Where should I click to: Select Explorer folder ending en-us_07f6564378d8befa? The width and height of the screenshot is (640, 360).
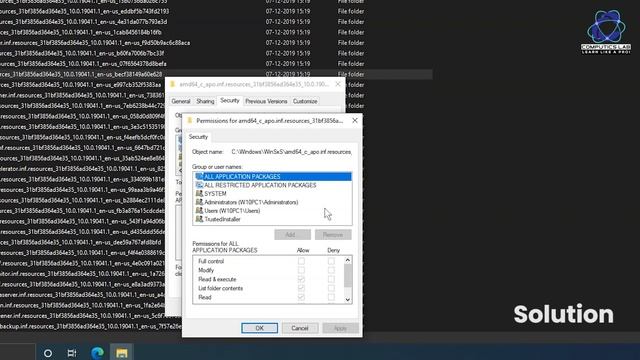[83, 64]
